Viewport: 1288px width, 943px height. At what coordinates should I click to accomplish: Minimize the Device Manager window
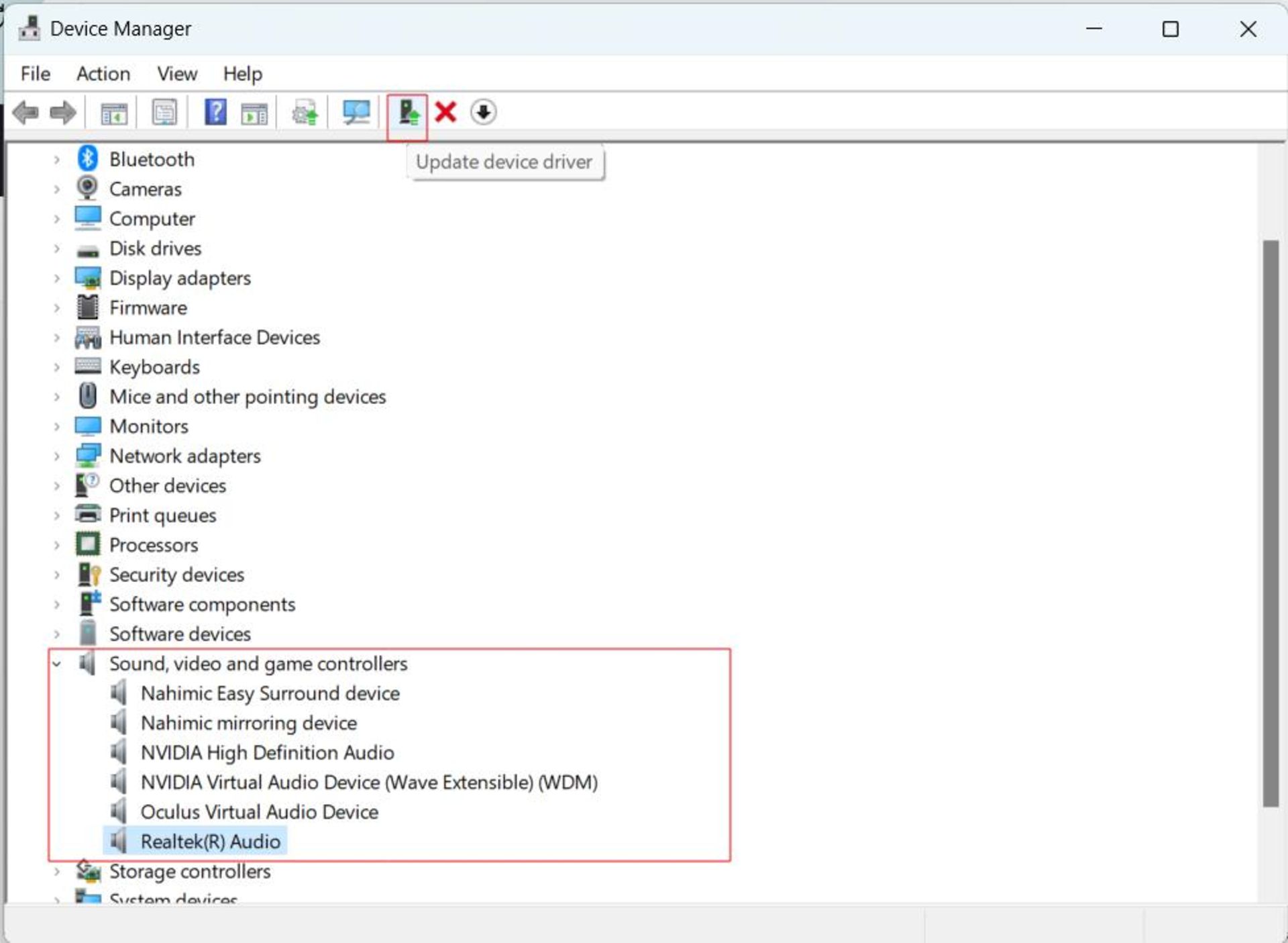click(x=1094, y=29)
